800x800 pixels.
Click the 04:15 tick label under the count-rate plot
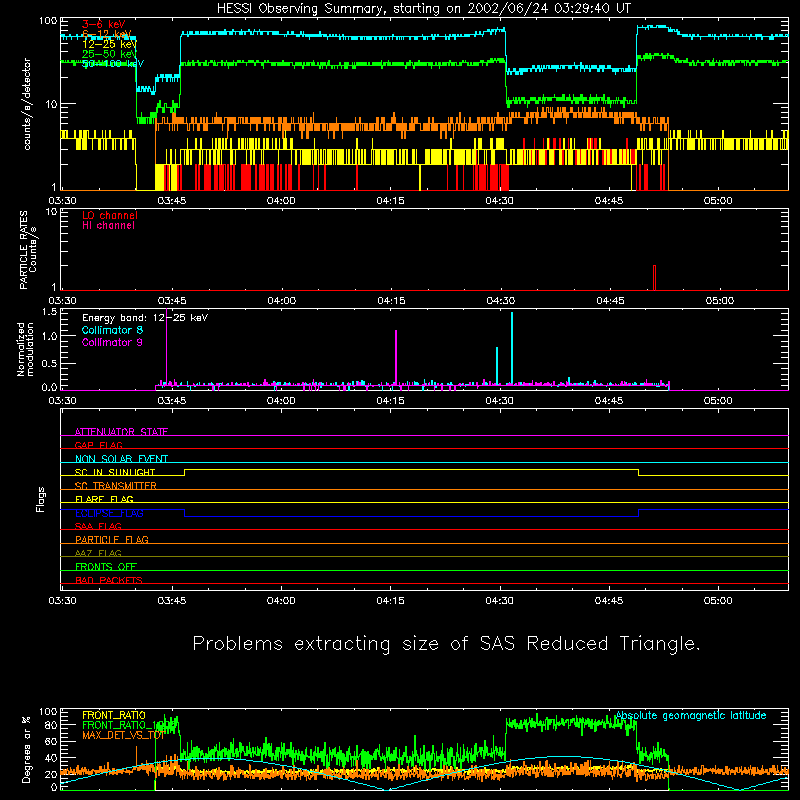tap(391, 201)
